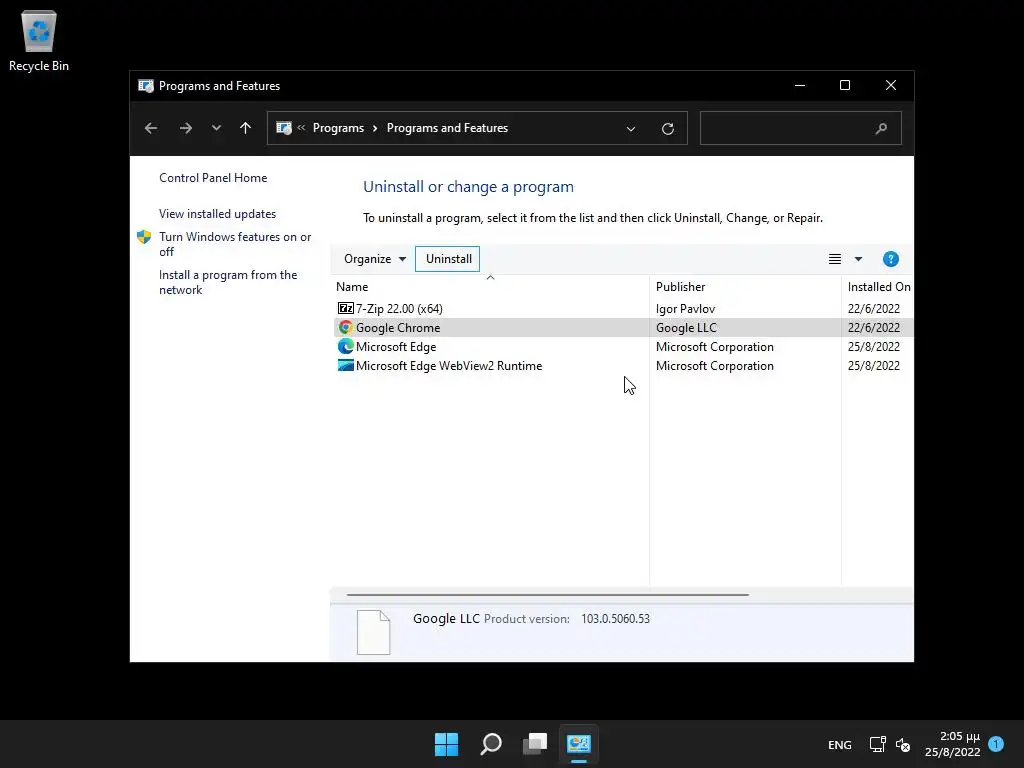Click the 22/6/2022 date for 7-Zip
Viewport: 1024px width, 768px height.
click(874, 309)
